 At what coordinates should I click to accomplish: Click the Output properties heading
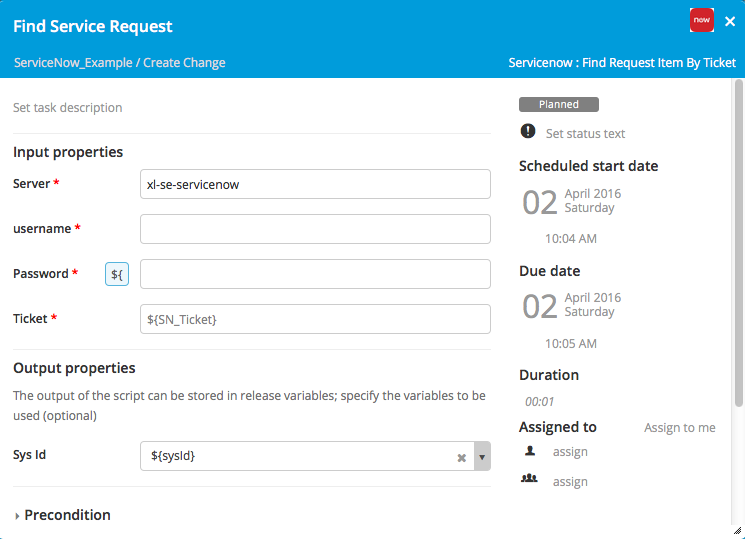pos(74,368)
